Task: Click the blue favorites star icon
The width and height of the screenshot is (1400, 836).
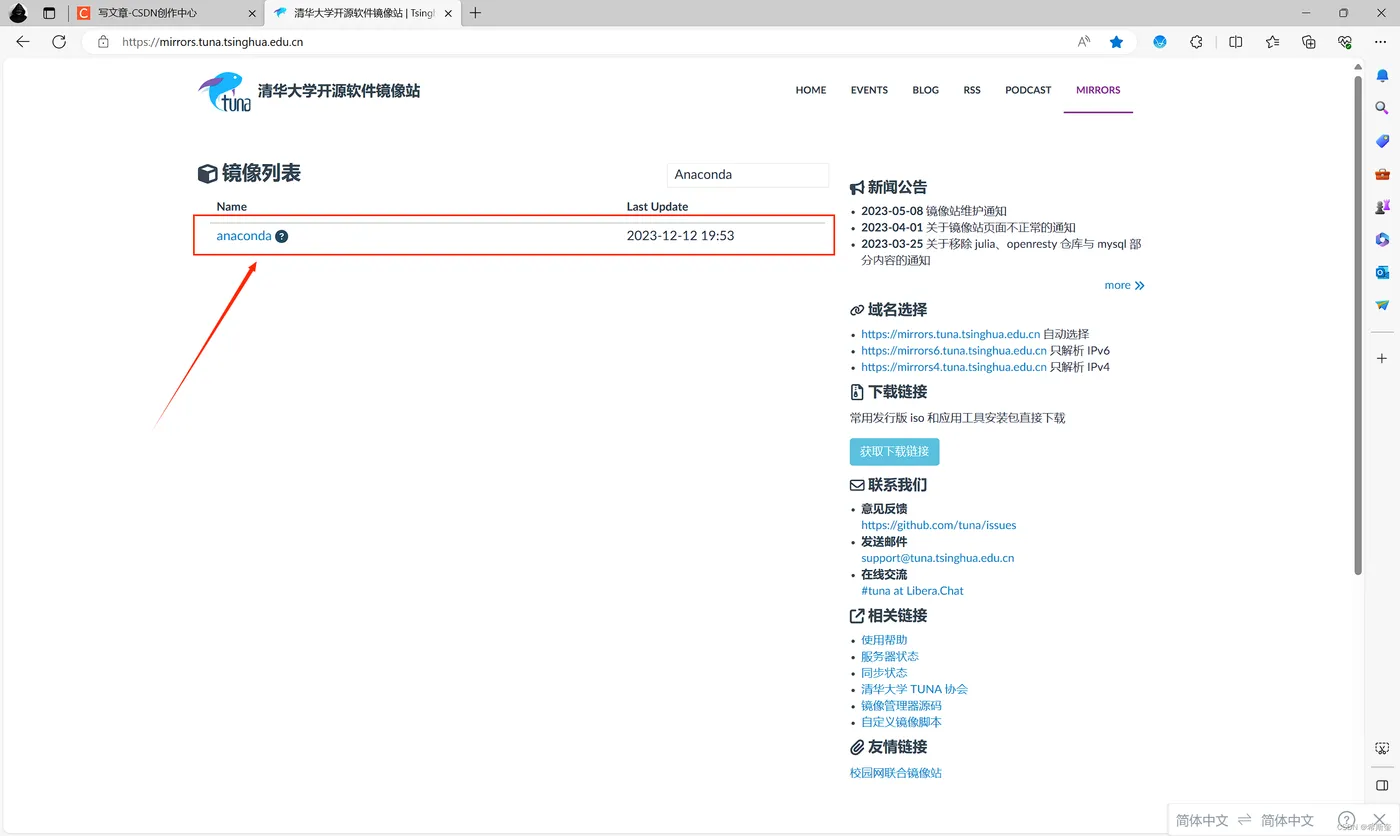Action: [x=1116, y=42]
